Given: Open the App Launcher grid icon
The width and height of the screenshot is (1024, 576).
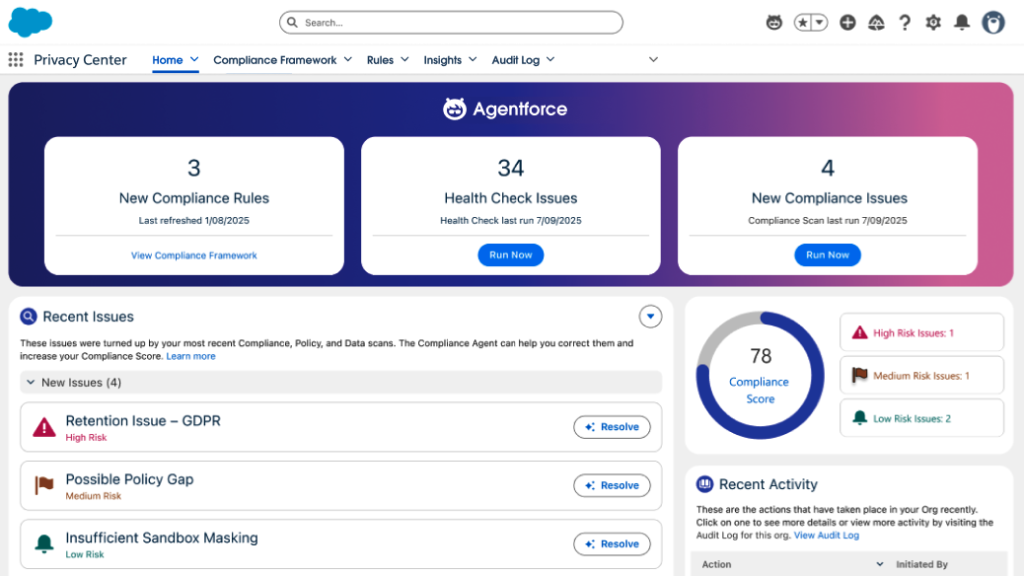Looking at the screenshot, I should [x=16, y=60].
